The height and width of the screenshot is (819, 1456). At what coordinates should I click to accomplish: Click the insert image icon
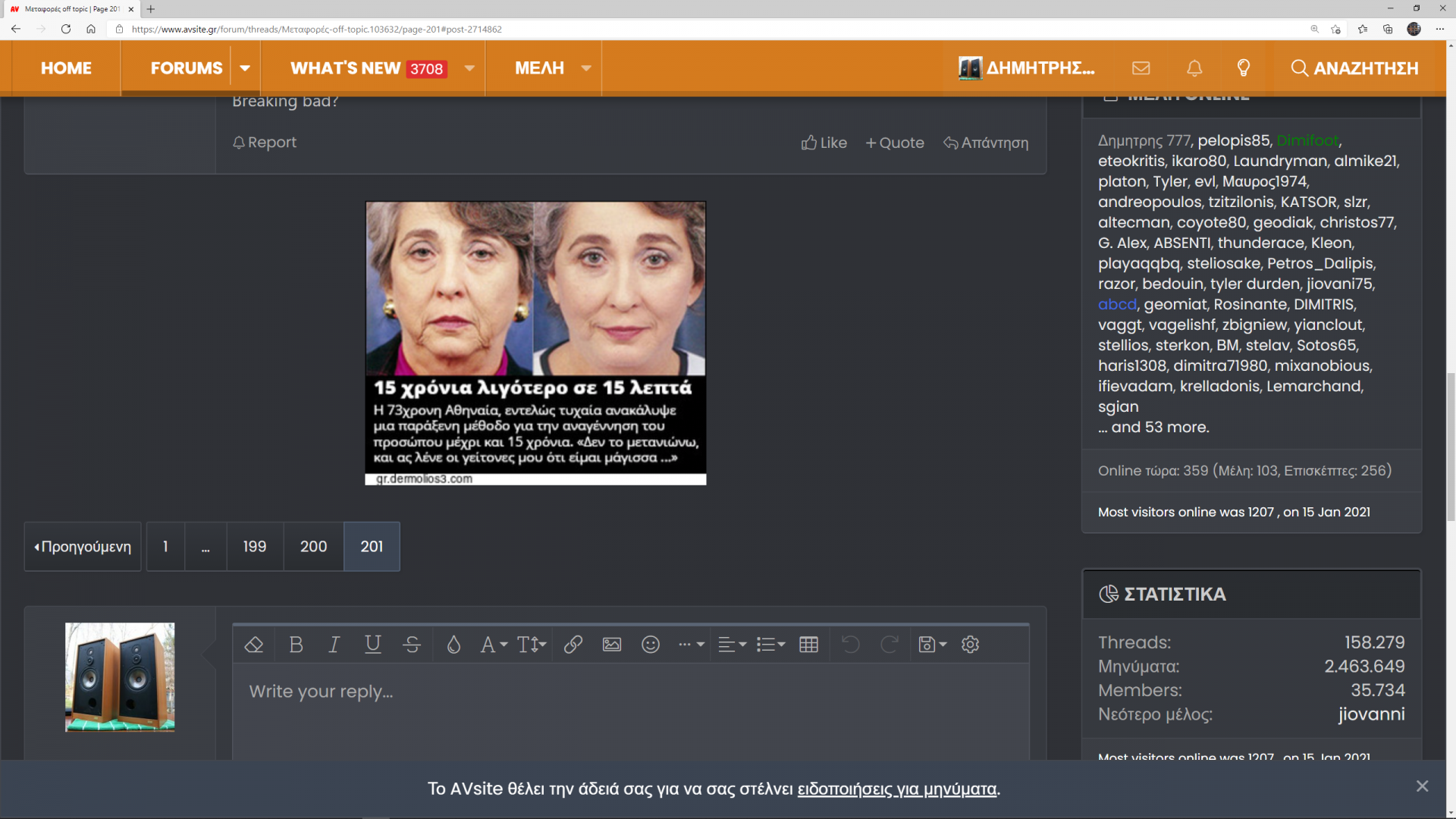(x=612, y=645)
